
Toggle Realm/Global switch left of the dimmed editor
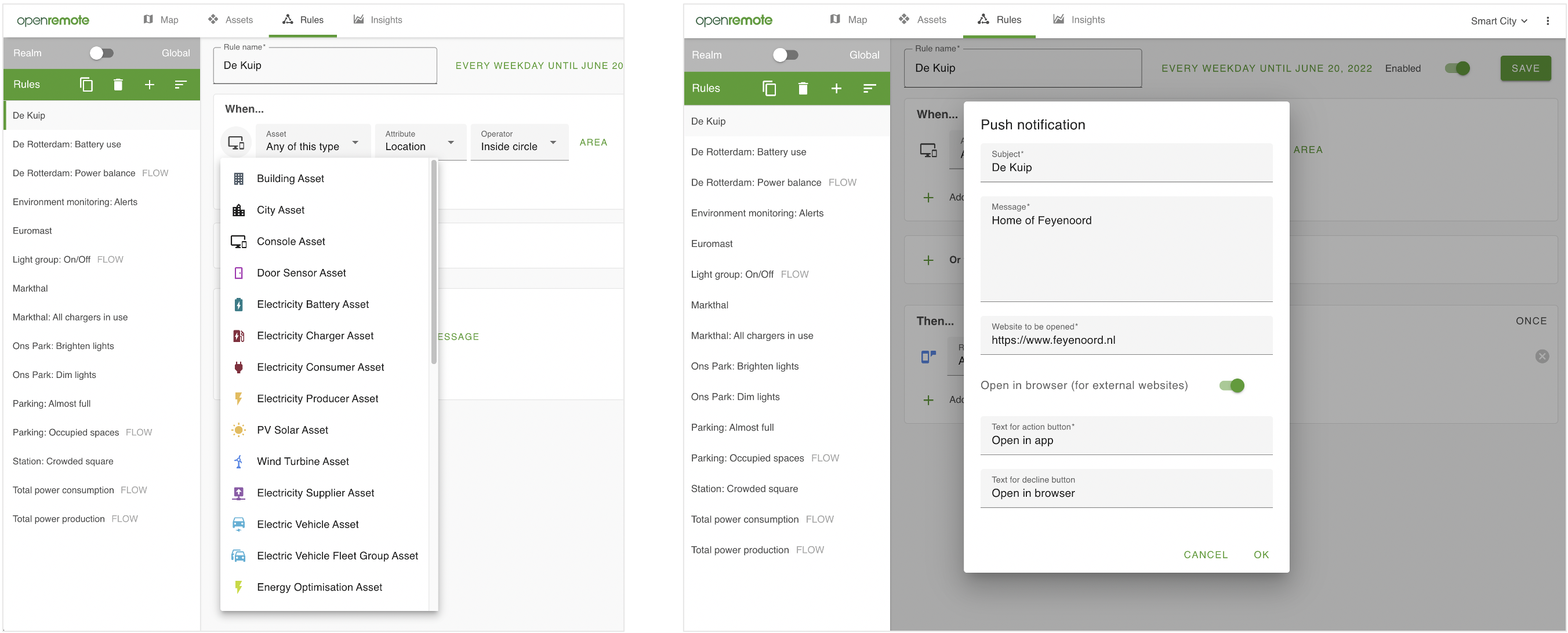(x=785, y=54)
